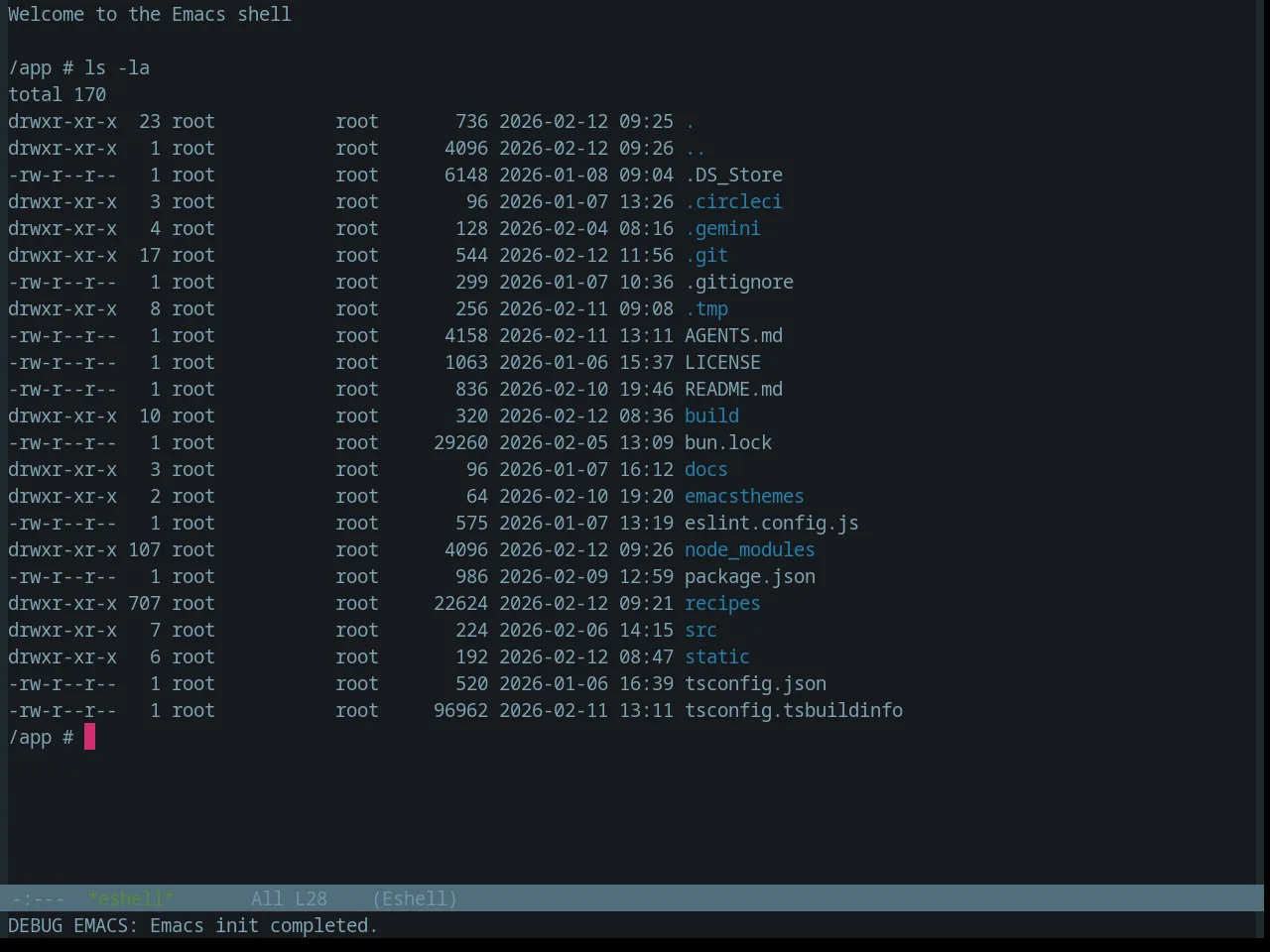The height and width of the screenshot is (952, 1270).
Task: Click the timestamp 2026-01-06 15:37
Action: click(x=586, y=362)
